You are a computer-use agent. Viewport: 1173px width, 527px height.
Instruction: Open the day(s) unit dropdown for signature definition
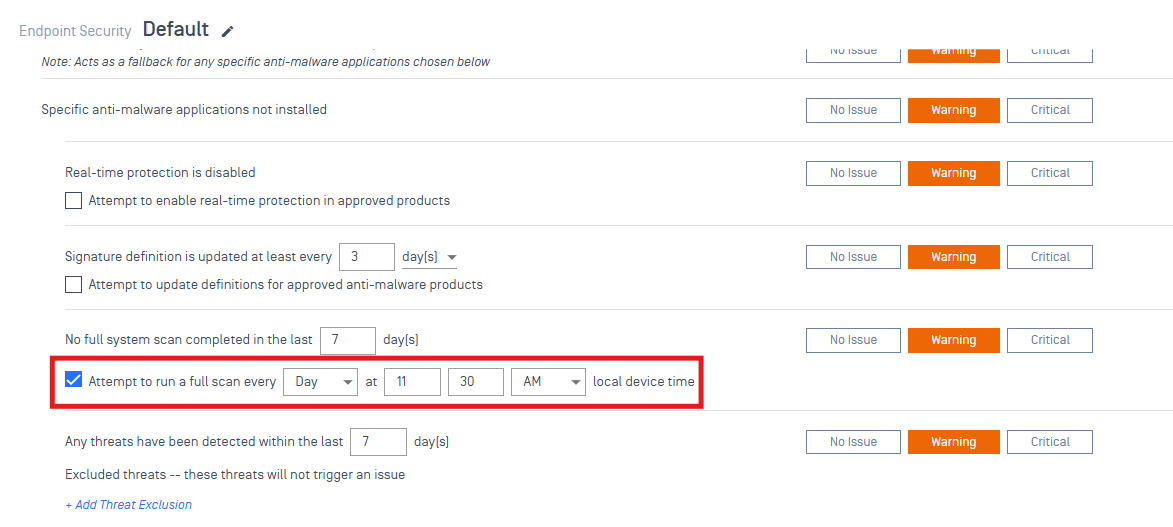click(x=429, y=257)
